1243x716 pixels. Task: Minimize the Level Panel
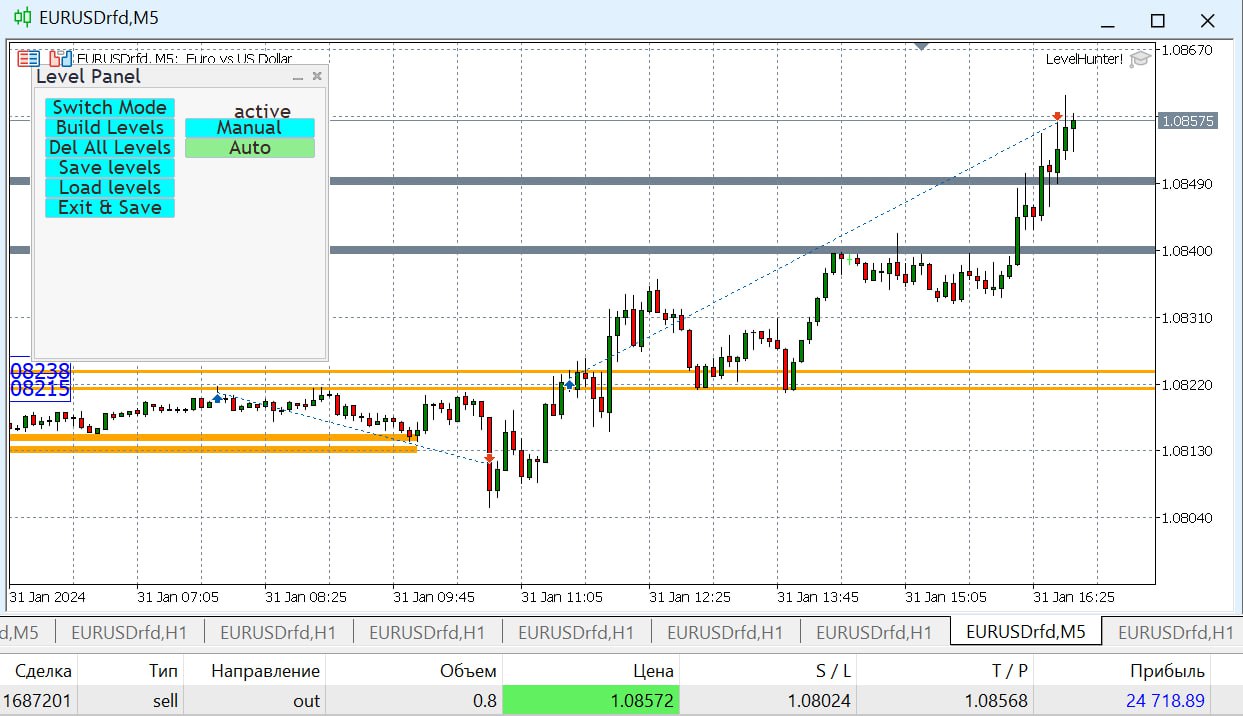297,77
